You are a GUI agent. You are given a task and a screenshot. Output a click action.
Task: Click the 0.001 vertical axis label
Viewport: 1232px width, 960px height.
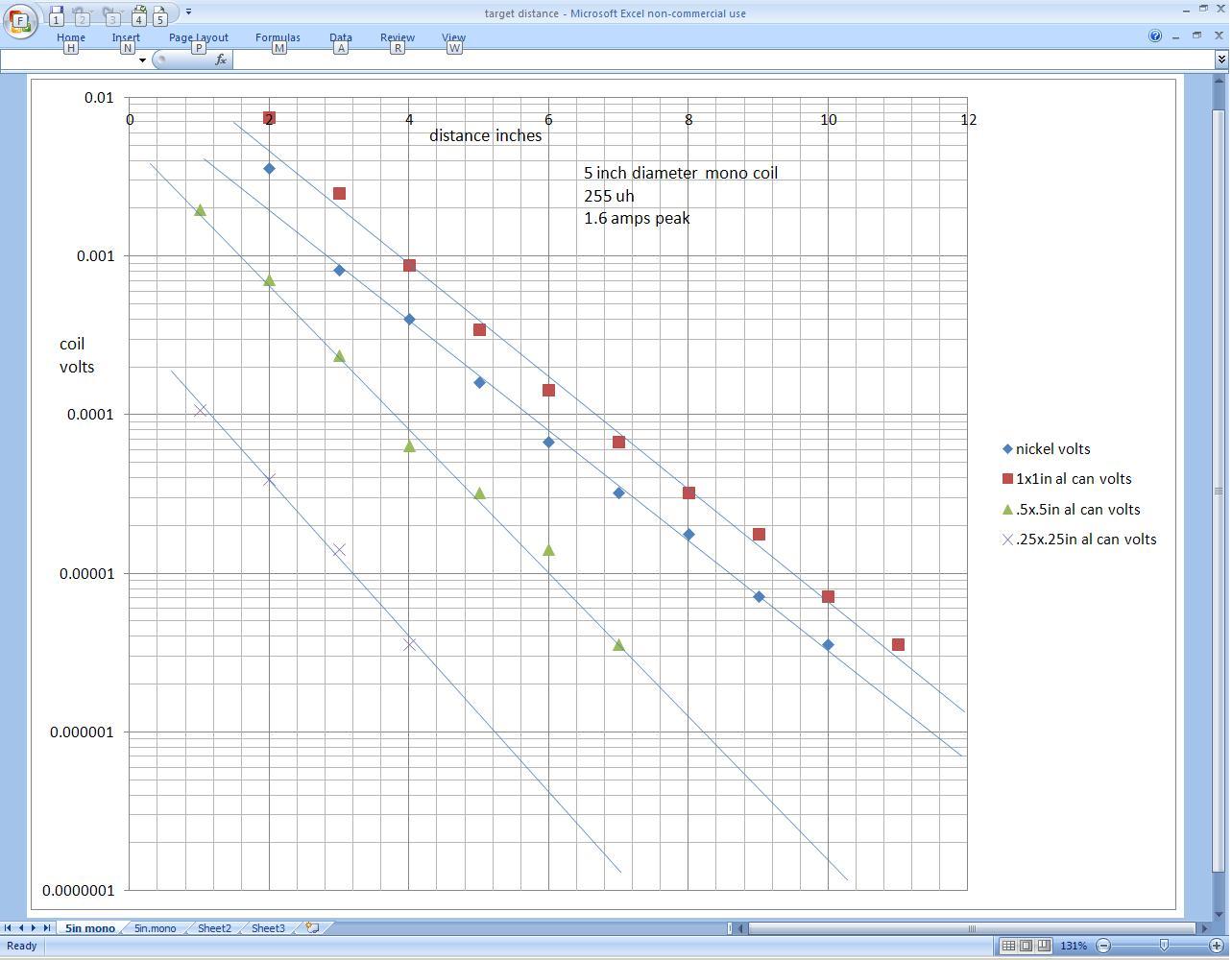pos(94,256)
